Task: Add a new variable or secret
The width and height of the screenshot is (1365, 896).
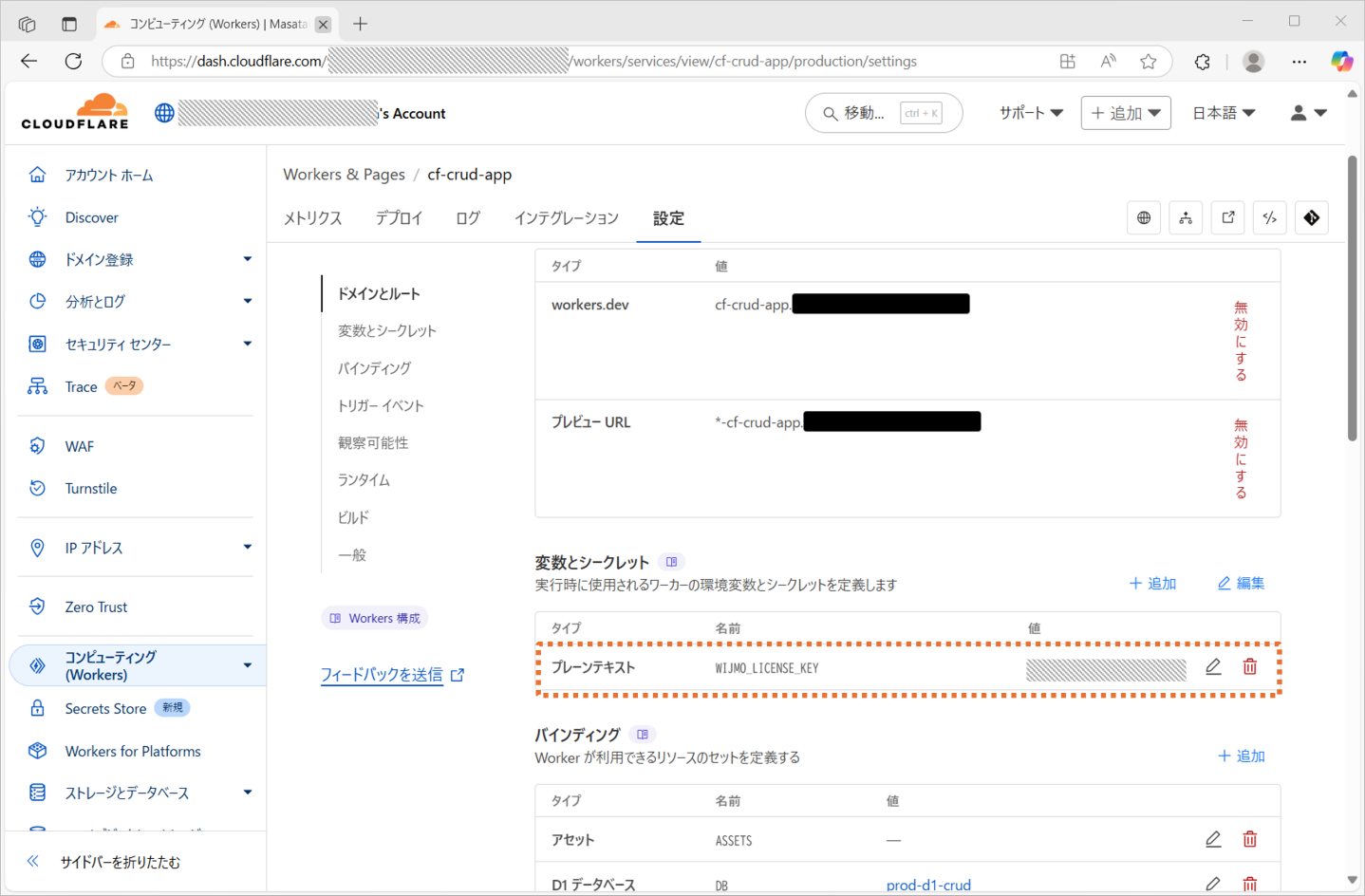Action: pyautogui.click(x=1152, y=584)
